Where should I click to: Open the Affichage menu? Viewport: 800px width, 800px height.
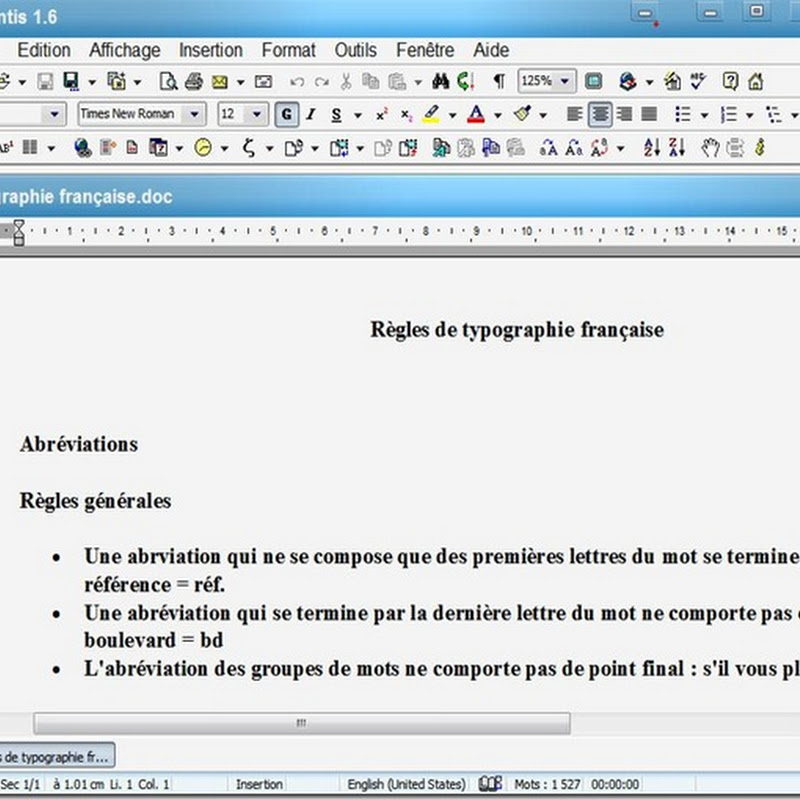coord(124,50)
